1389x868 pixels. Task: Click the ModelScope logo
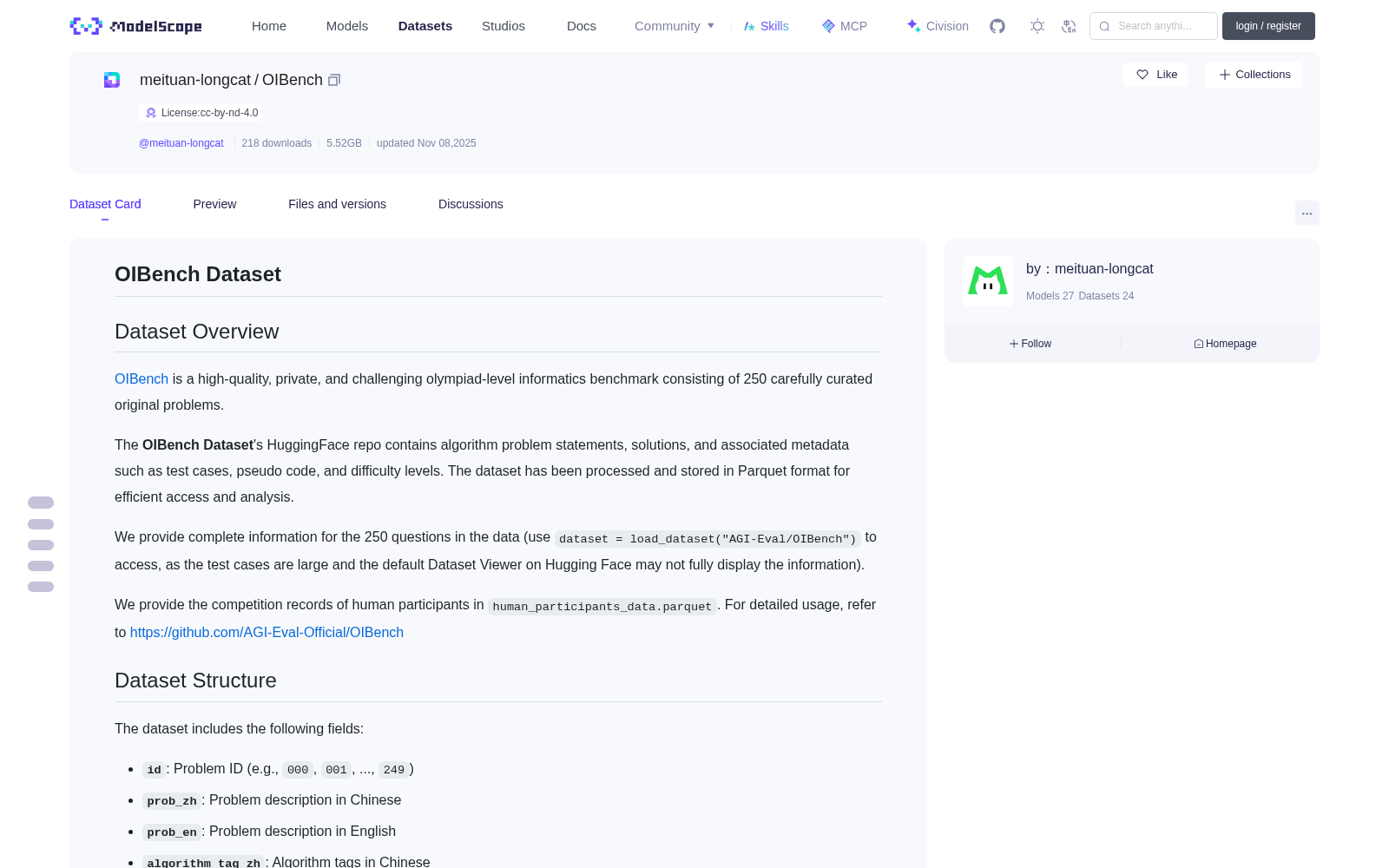(x=135, y=26)
